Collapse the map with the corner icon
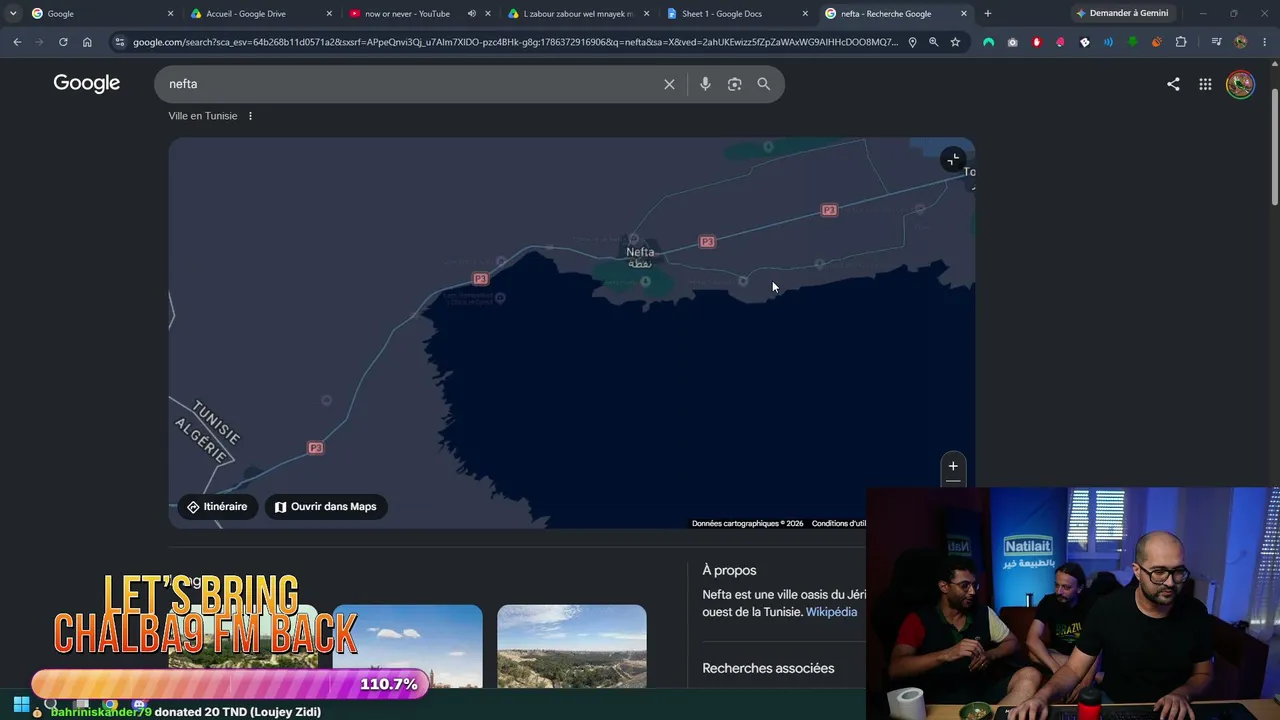 click(953, 160)
